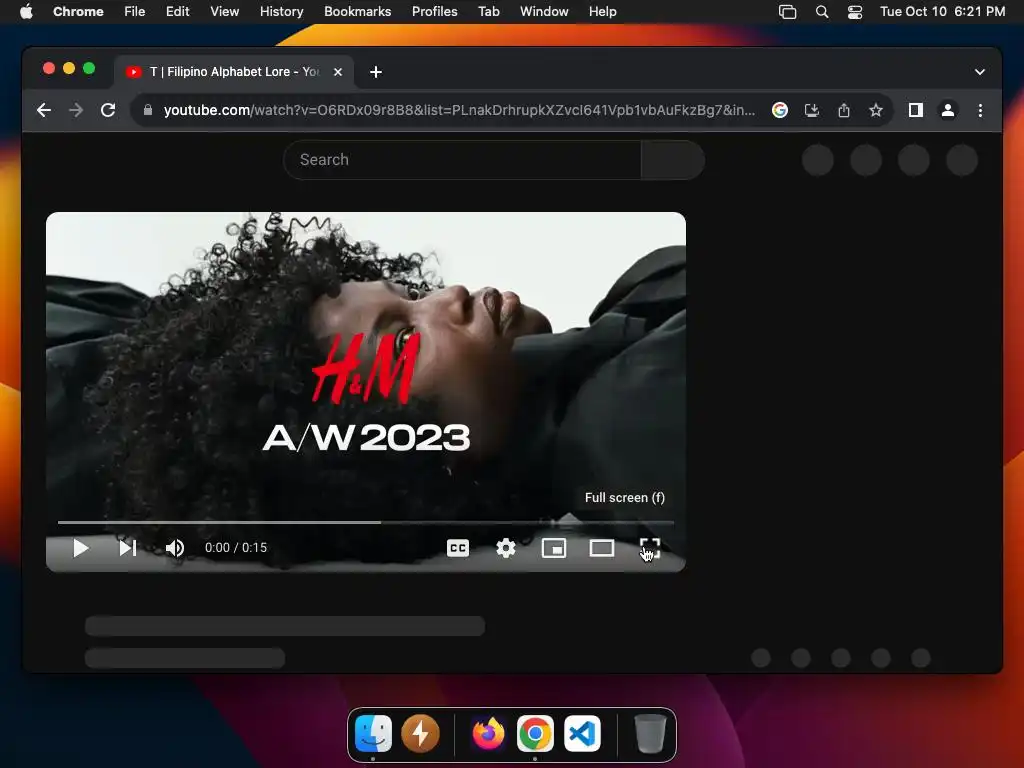This screenshot has width=1024, height=768.
Task: Install app via download icon in address bar
Action: click(x=812, y=110)
